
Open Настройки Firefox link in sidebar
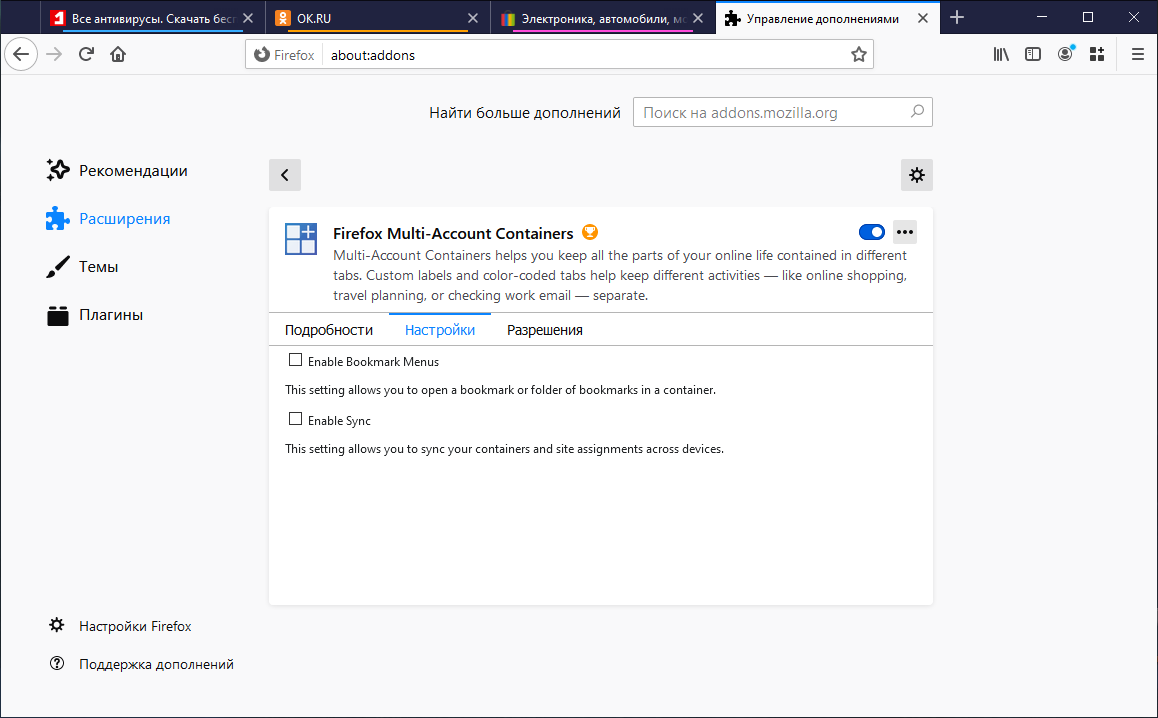coord(135,626)
